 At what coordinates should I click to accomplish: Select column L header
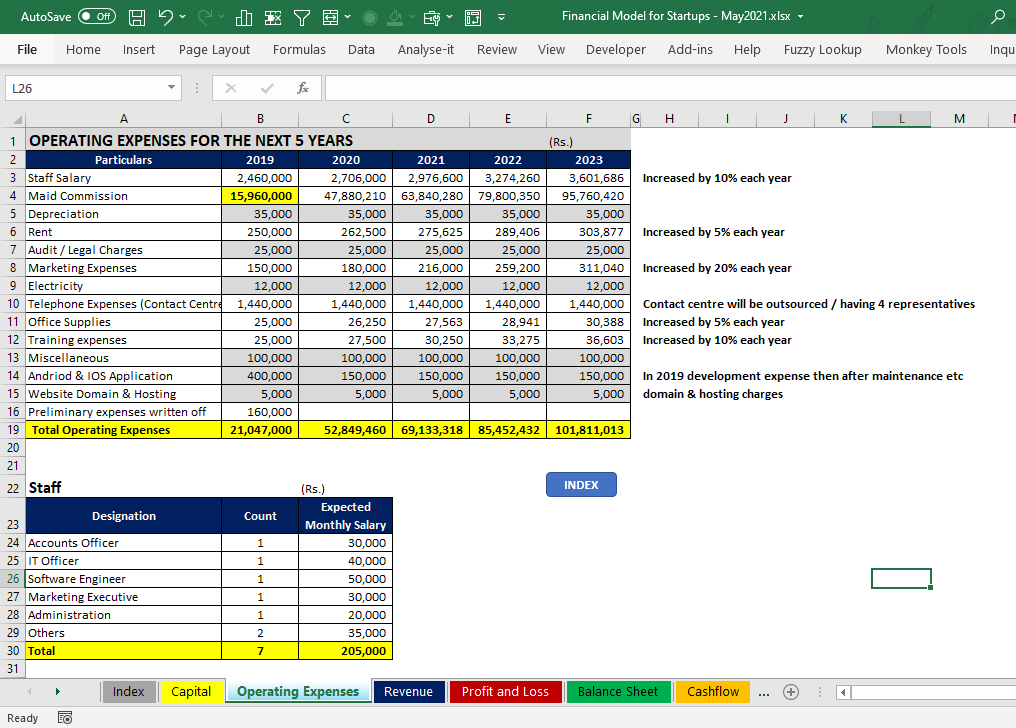pos(901,119)
